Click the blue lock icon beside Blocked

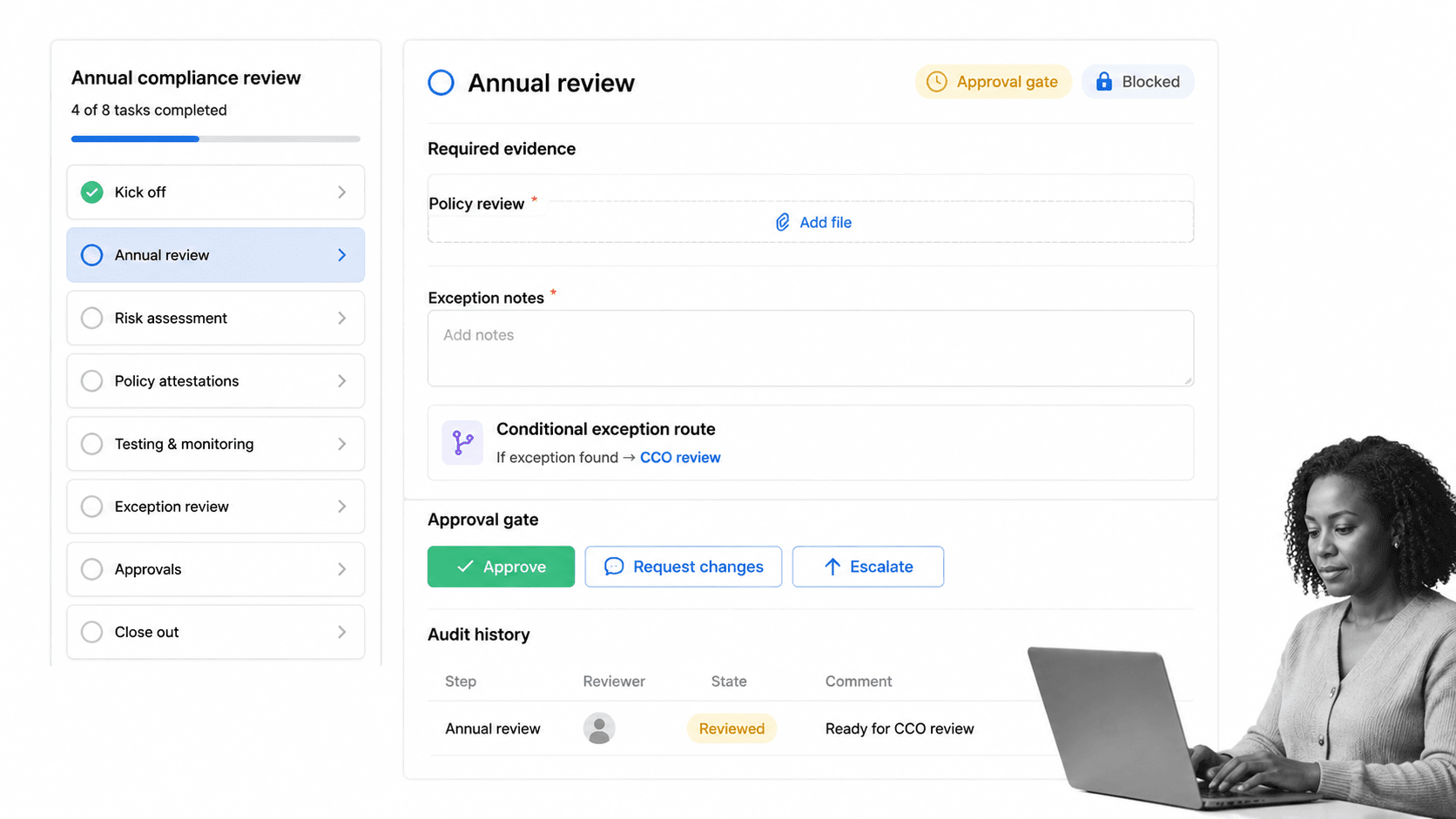(x=1103, y=82)
